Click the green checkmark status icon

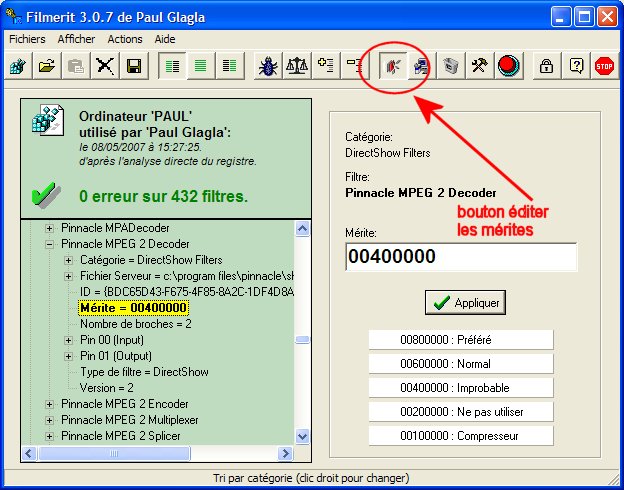pyautogui.click(x=45, y=195)
